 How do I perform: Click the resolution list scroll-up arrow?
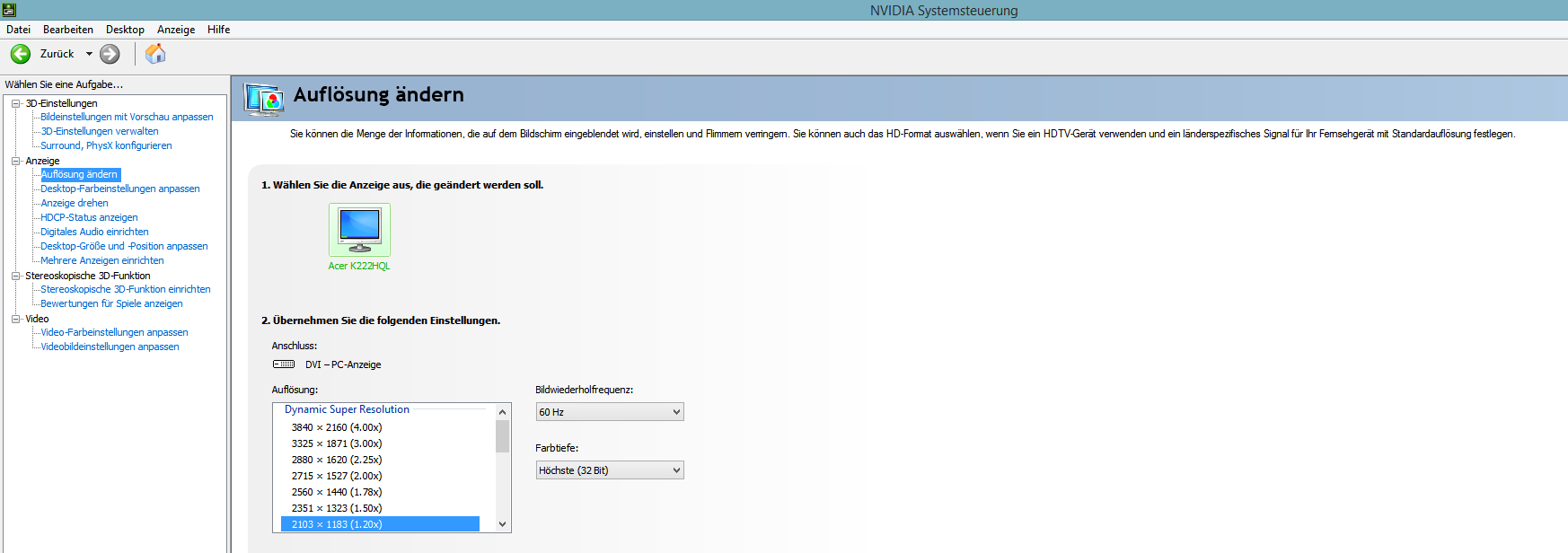(502, 411)
